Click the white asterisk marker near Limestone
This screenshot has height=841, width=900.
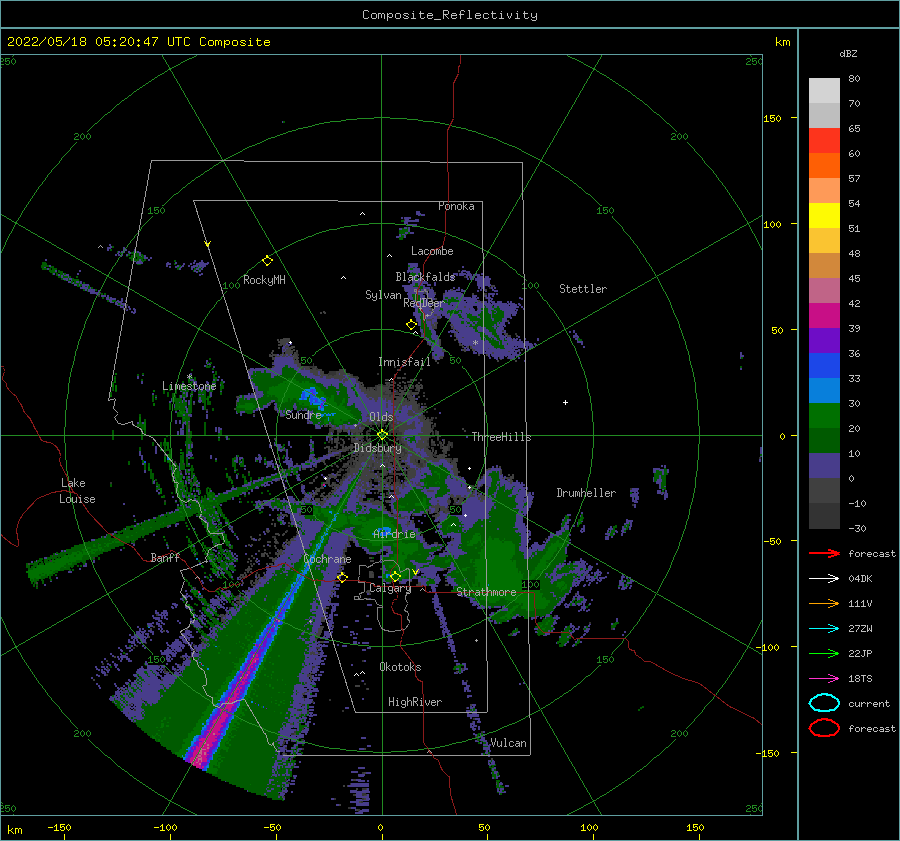tap(189, 377)
